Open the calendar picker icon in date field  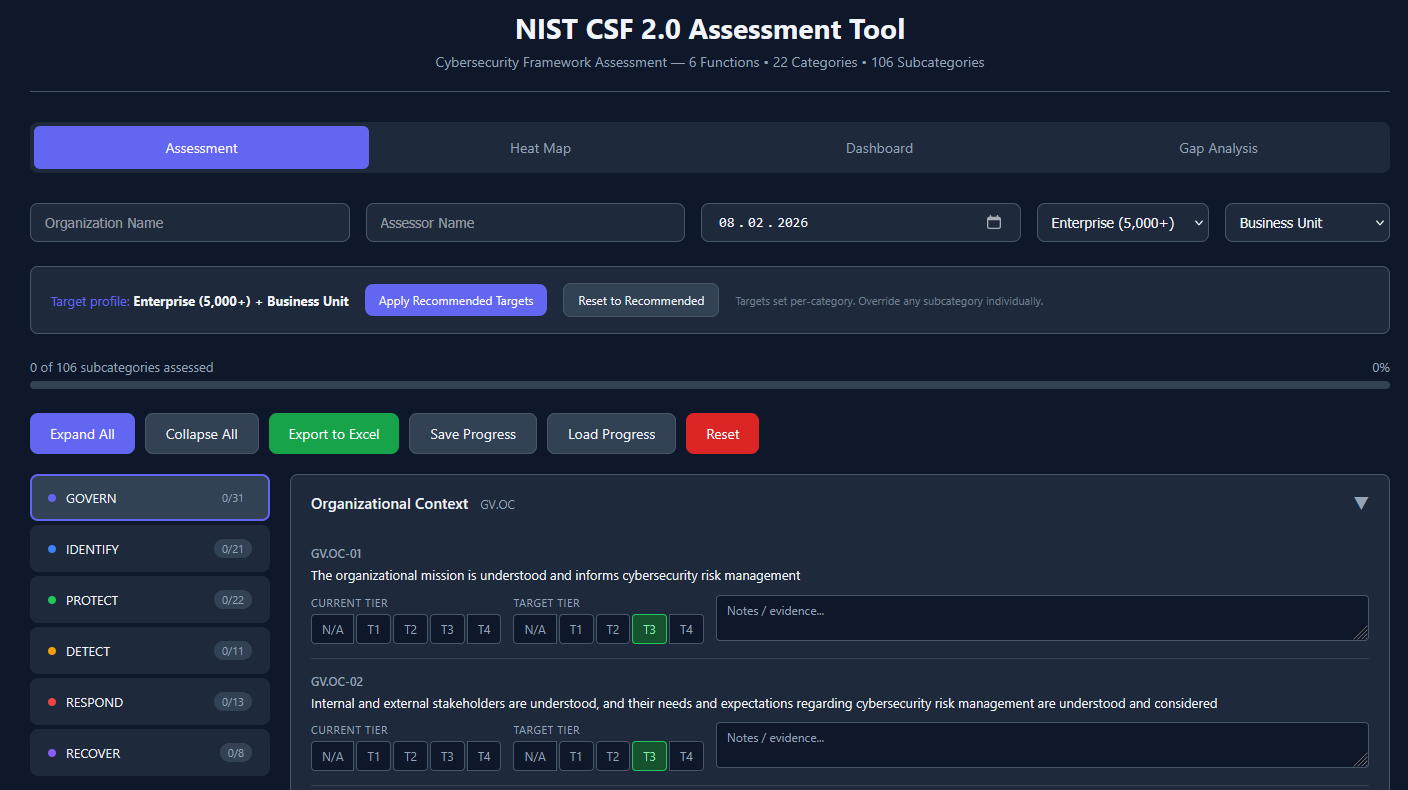click(993, 223)
